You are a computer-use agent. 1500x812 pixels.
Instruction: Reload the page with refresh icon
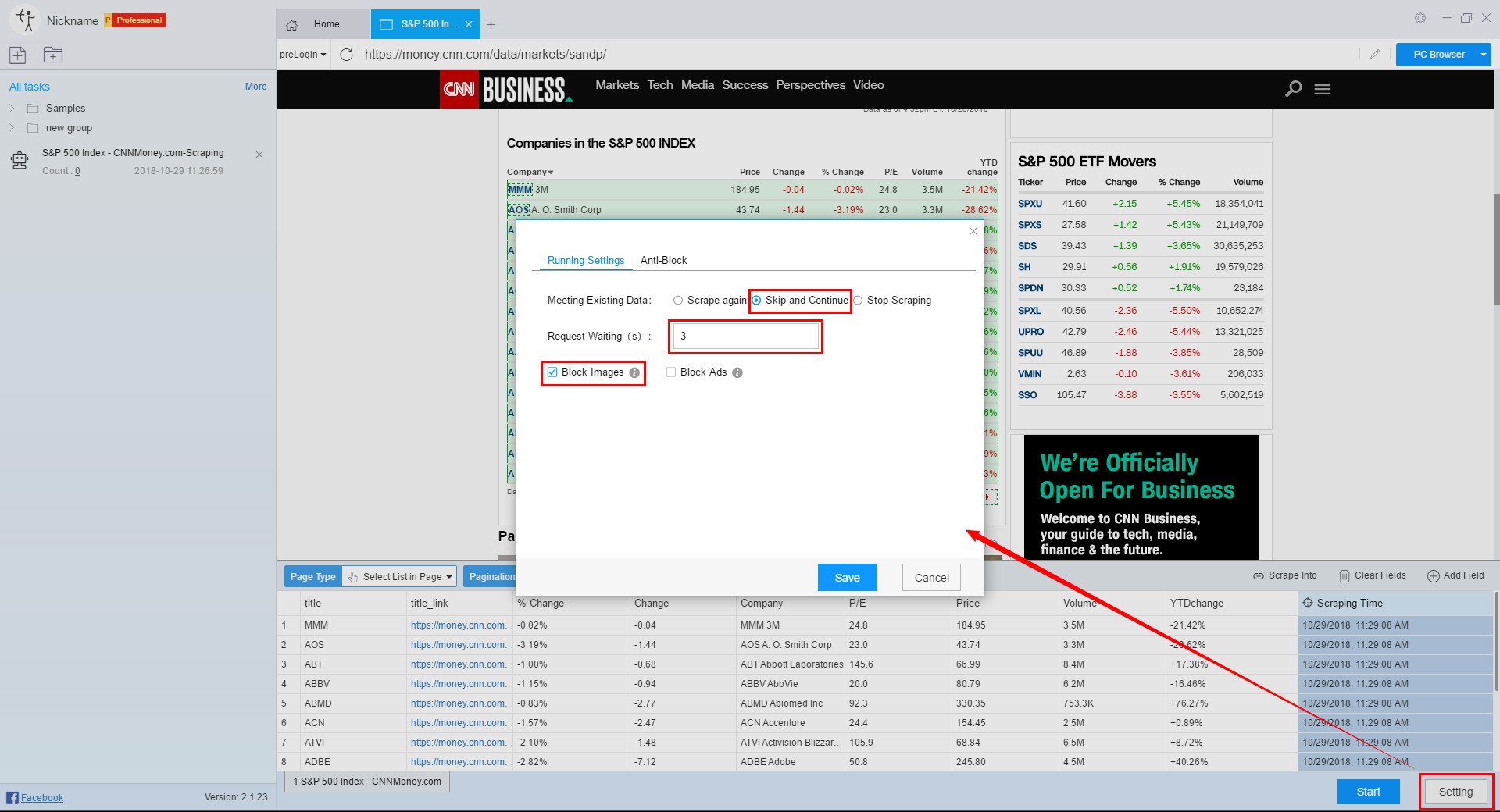(x=347, y=55)
